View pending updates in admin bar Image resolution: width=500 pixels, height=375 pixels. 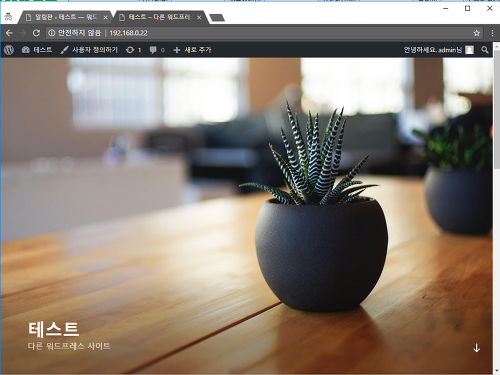coord(133,50)
